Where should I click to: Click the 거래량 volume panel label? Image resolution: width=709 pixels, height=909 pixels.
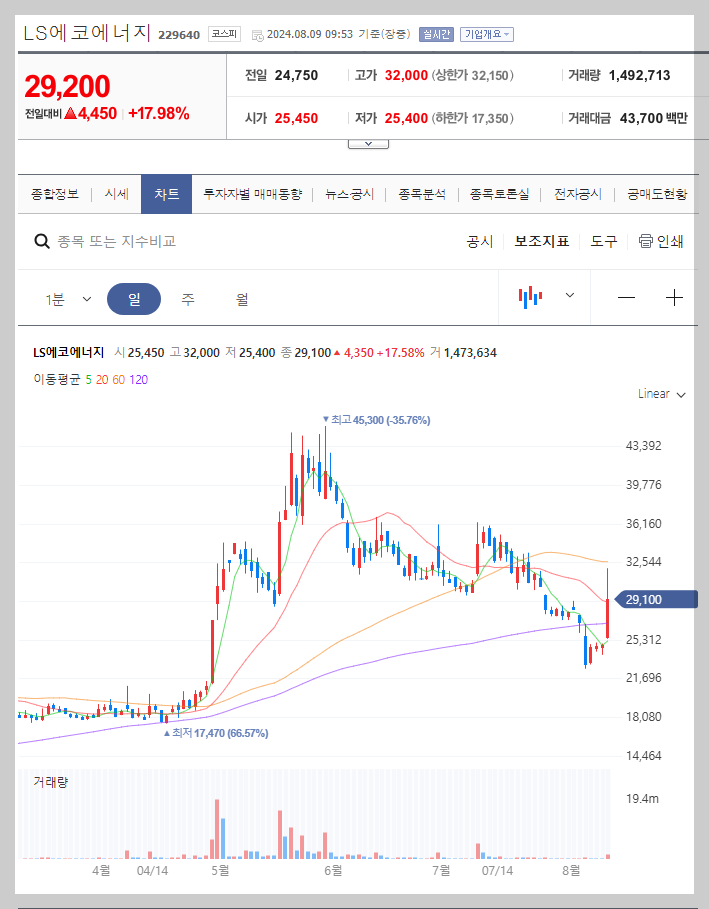pos(50,782)
